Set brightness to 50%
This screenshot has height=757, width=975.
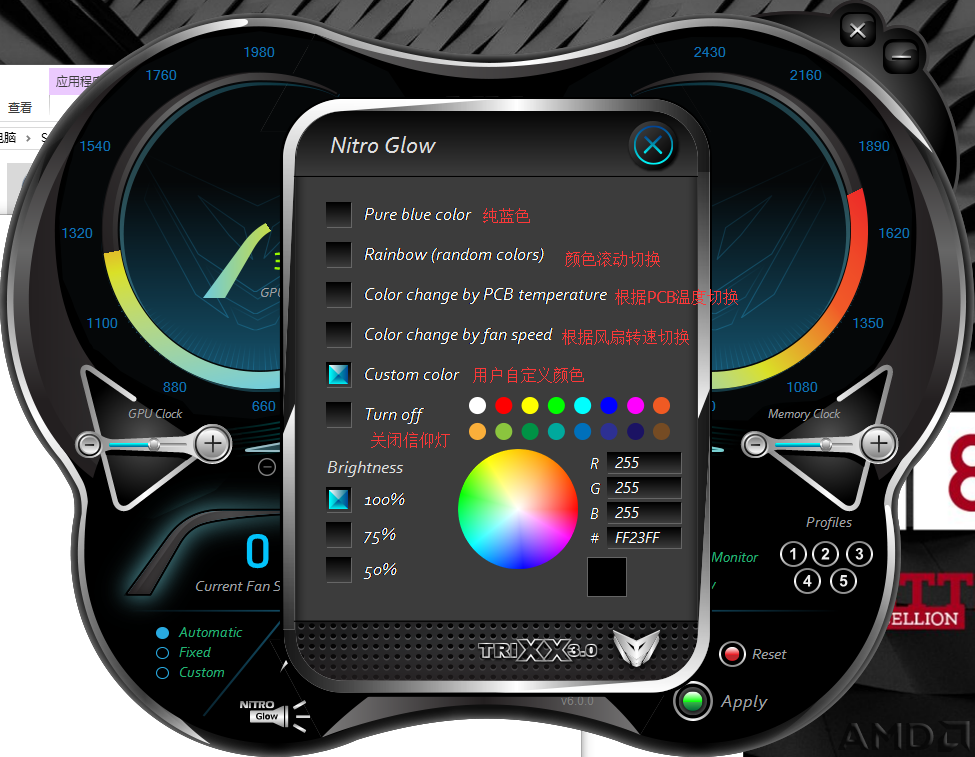pyautogui.click(x=339, y=570)
